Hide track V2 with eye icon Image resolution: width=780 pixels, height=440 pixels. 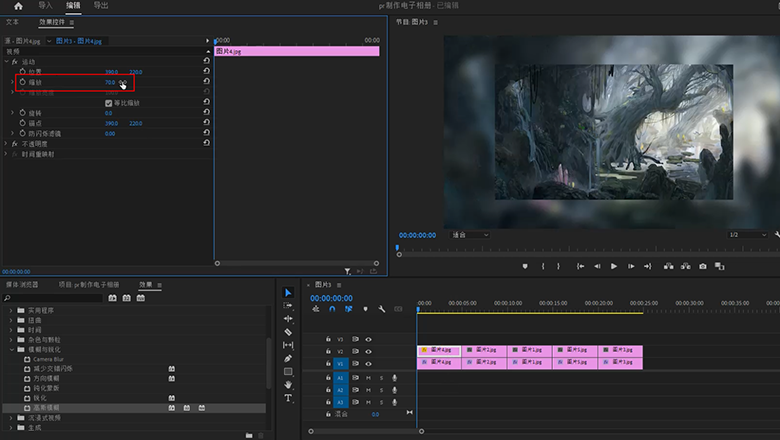point(369,352)
